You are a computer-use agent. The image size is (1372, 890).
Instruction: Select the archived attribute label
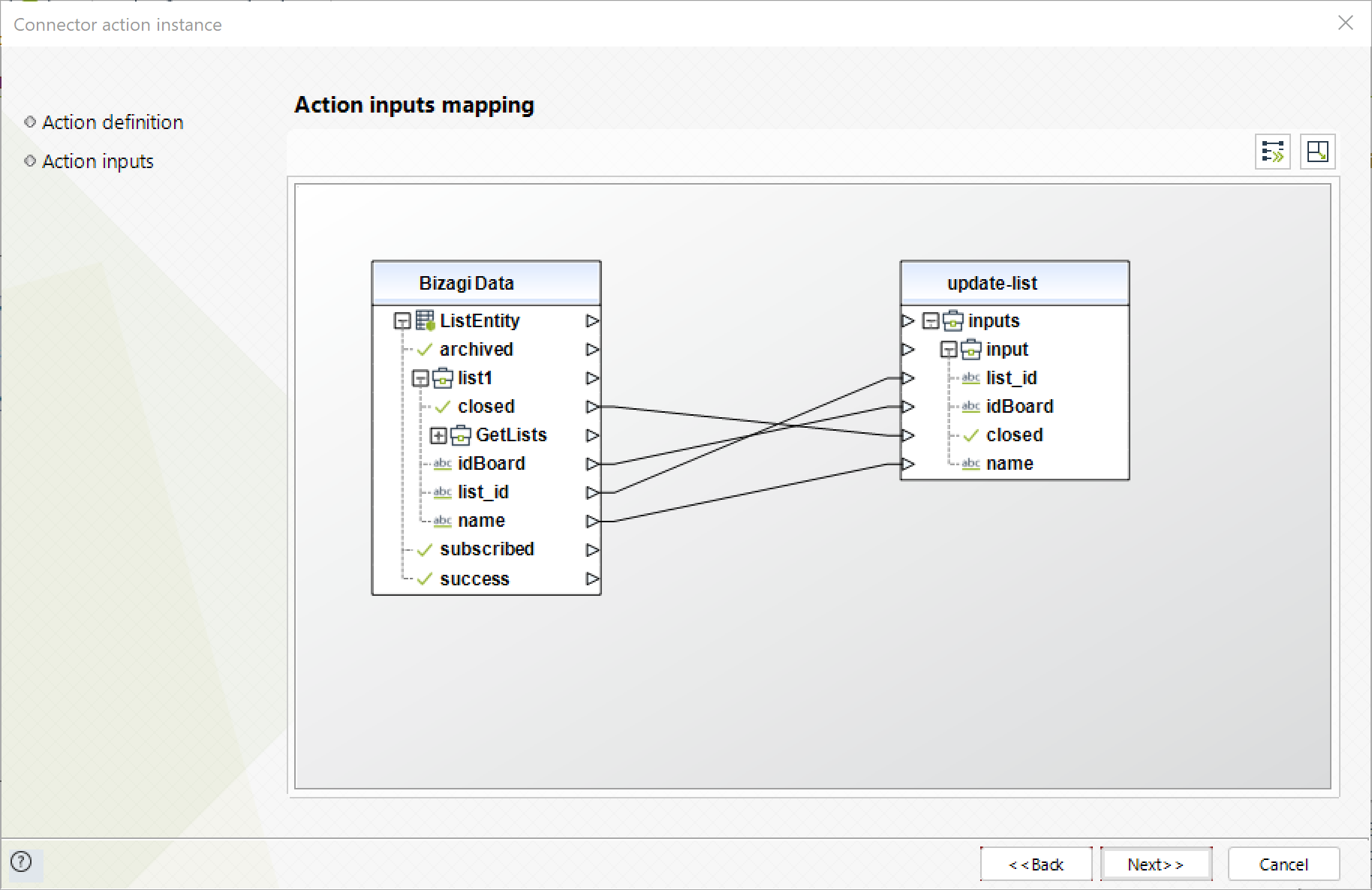point(477,350)
